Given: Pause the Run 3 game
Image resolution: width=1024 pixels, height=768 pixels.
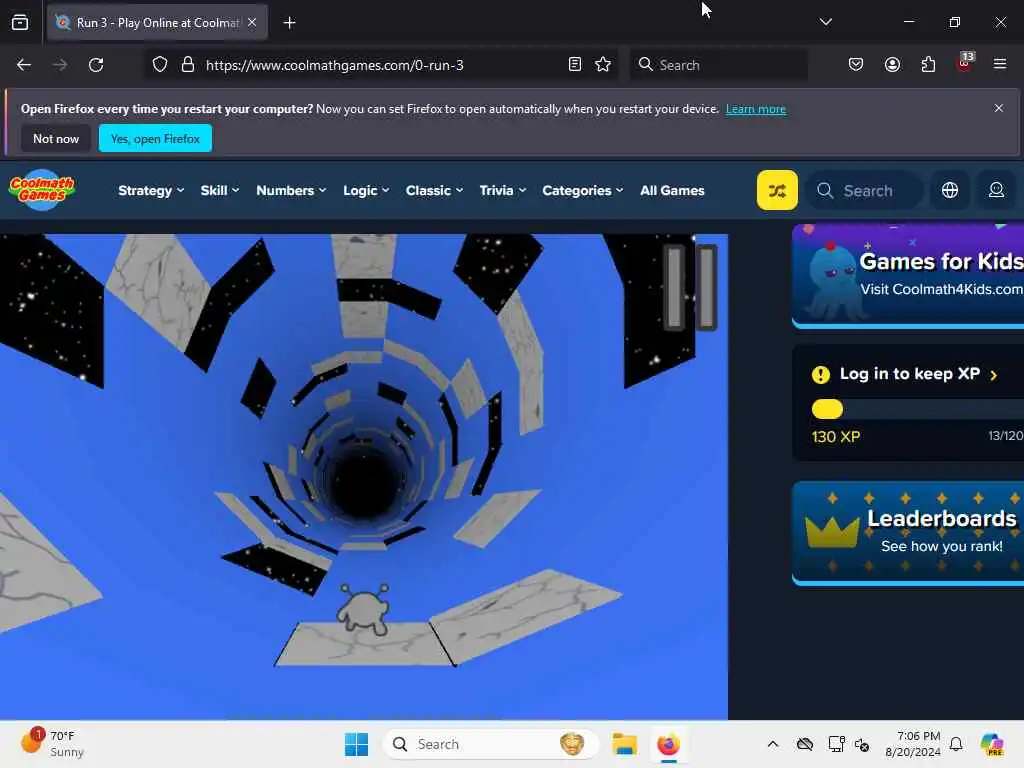Looking at the screenshot, I should [690, 287].
